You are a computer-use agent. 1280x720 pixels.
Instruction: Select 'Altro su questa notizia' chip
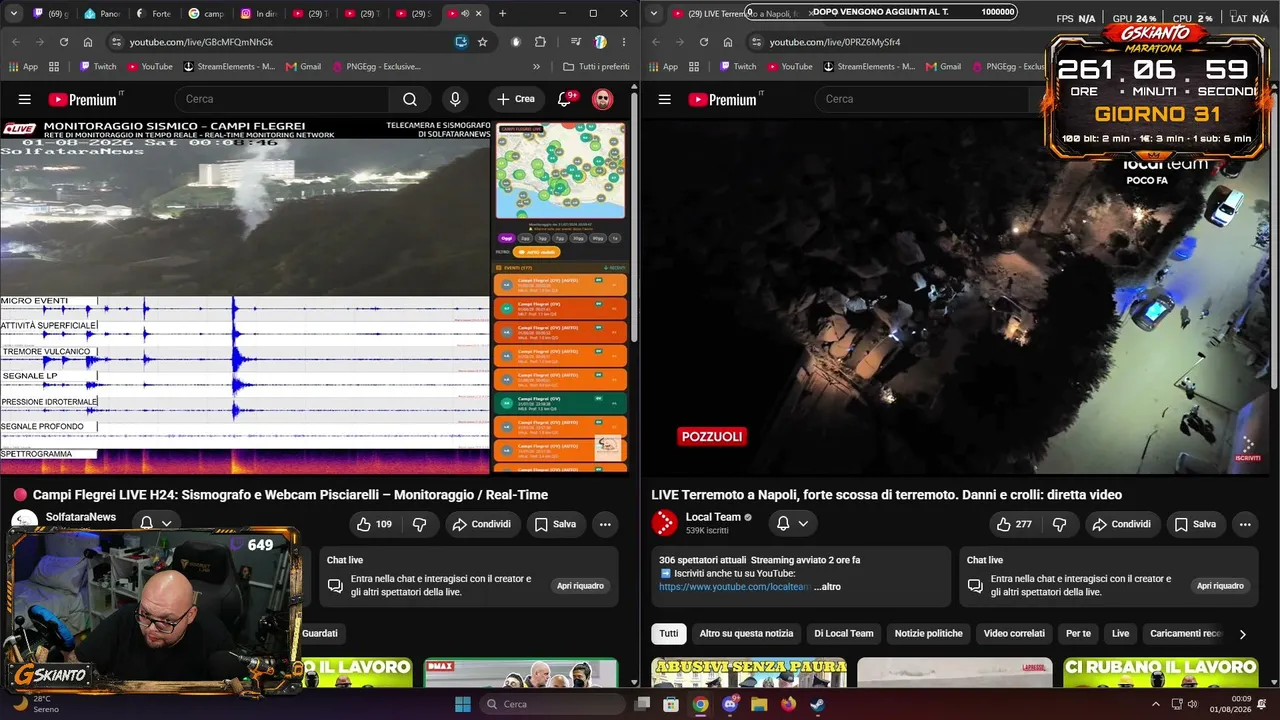pos(746,634)
